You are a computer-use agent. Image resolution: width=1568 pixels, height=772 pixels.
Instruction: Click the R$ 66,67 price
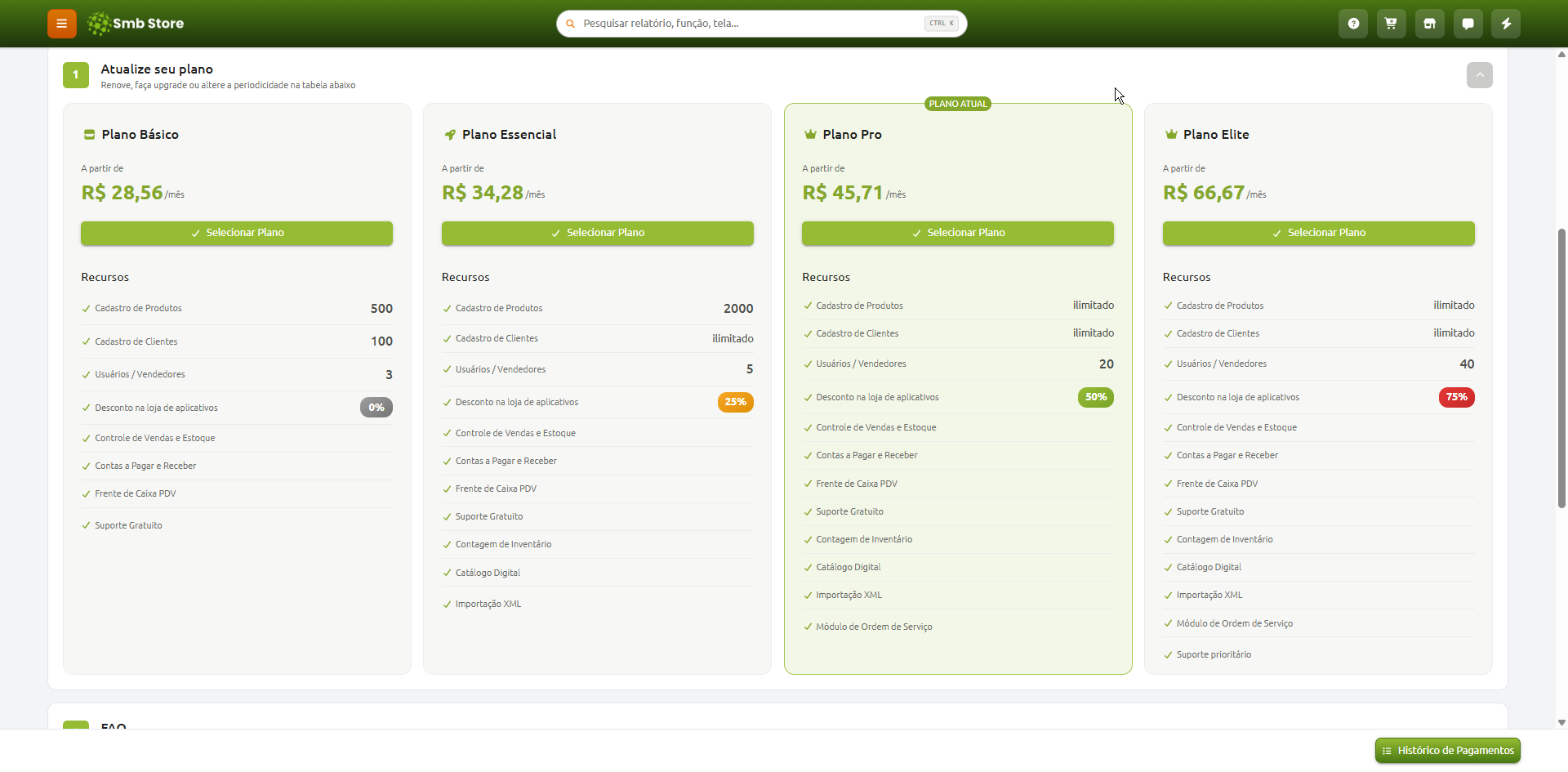[x=1204, y=193]
